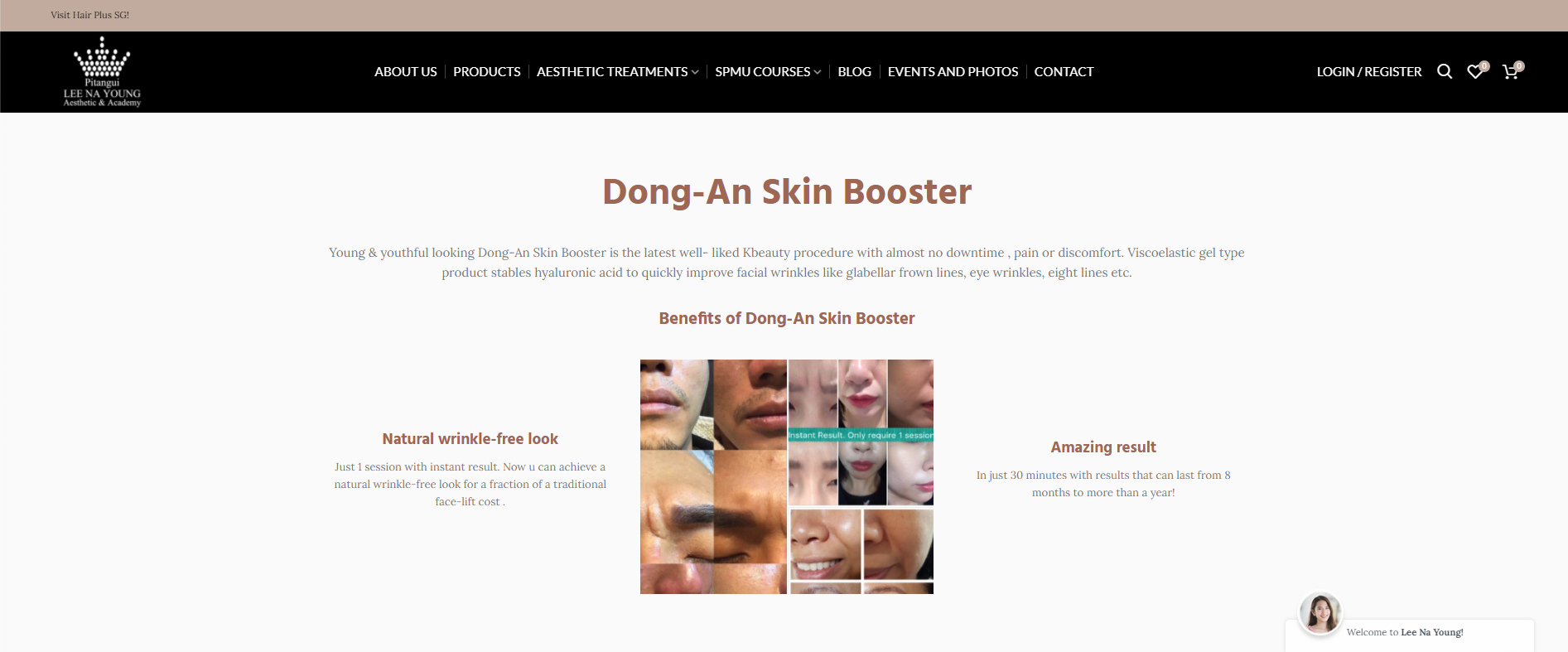This screenshot has height=652, width=1568.
Task: Open the Blog menu item
Action: [854, 72]
